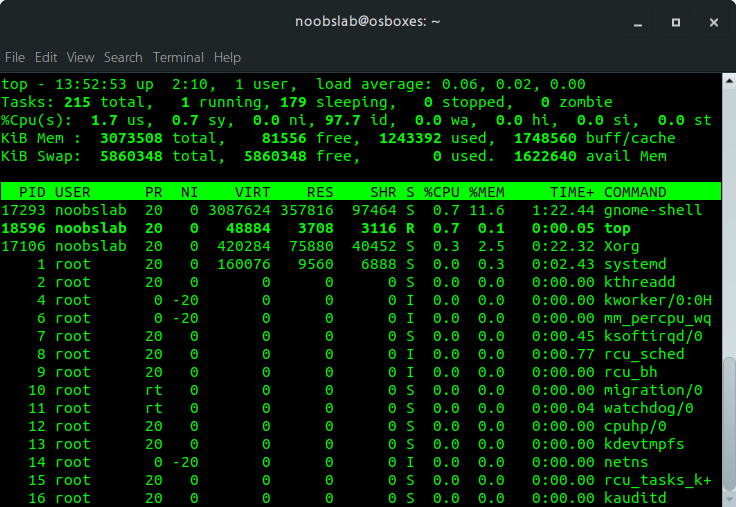Click the load average 0.06 value
Image resolution: width=736 pixels, height=507 pixels.
(460, 84)
